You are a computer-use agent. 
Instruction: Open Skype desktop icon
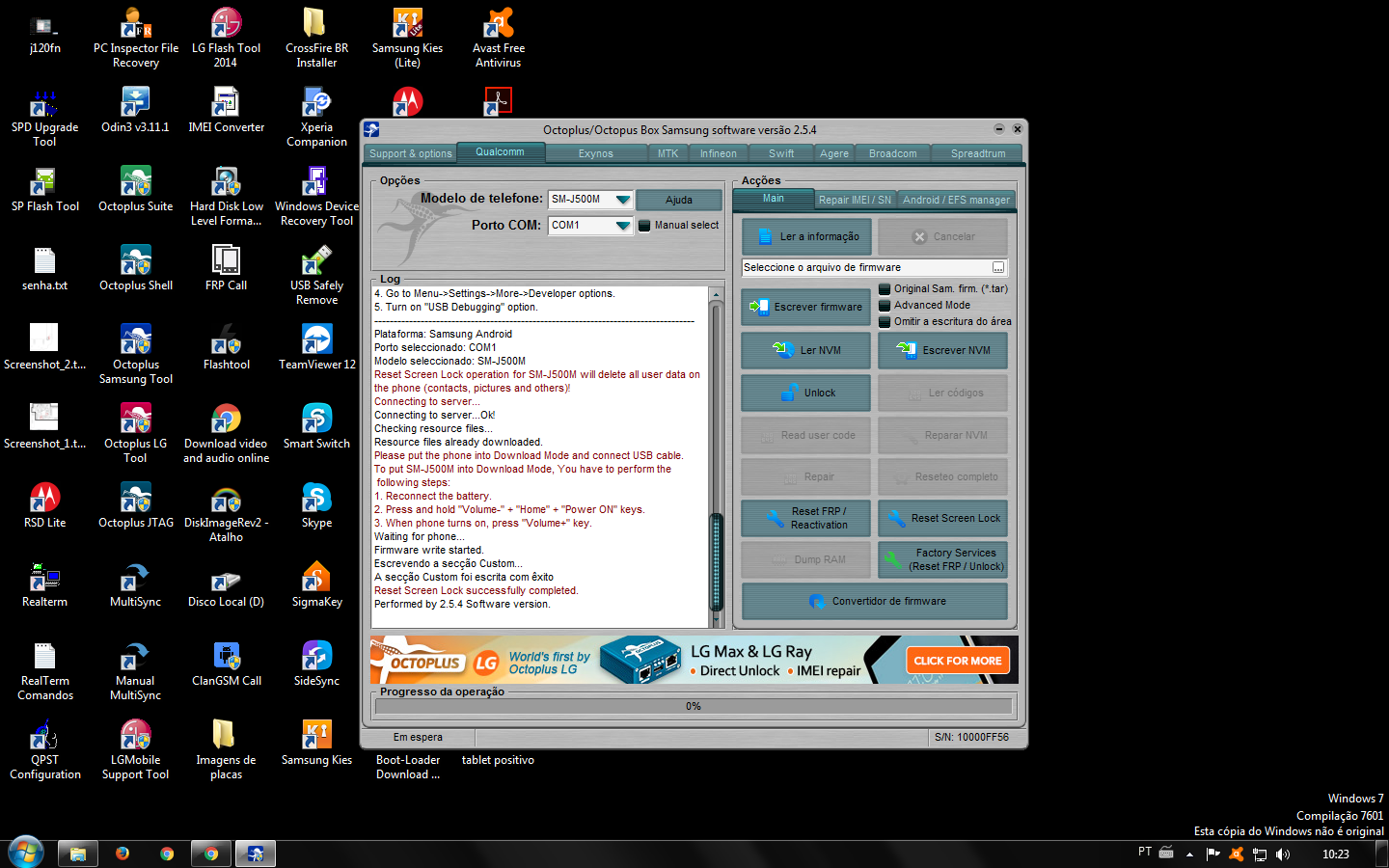tap(316, 505)
